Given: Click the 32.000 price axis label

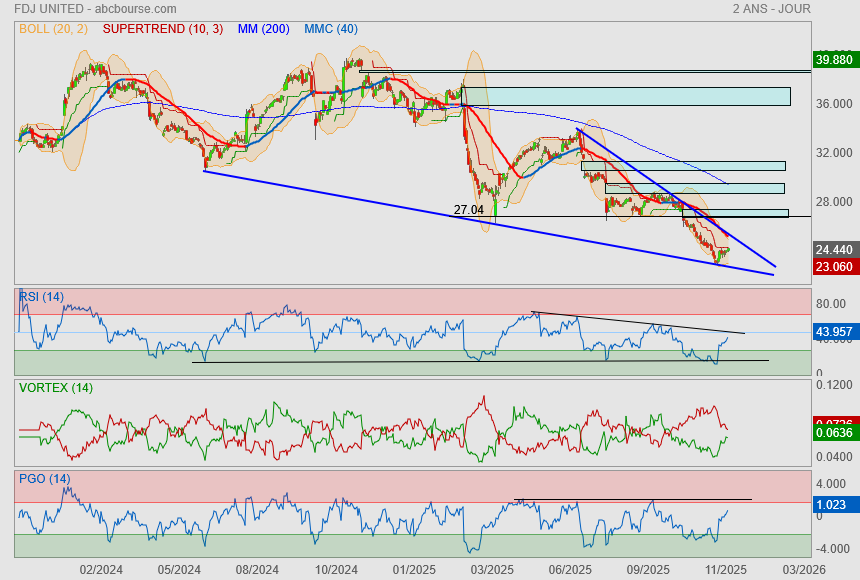Looking at the screenshot, I should coord(834,153).
